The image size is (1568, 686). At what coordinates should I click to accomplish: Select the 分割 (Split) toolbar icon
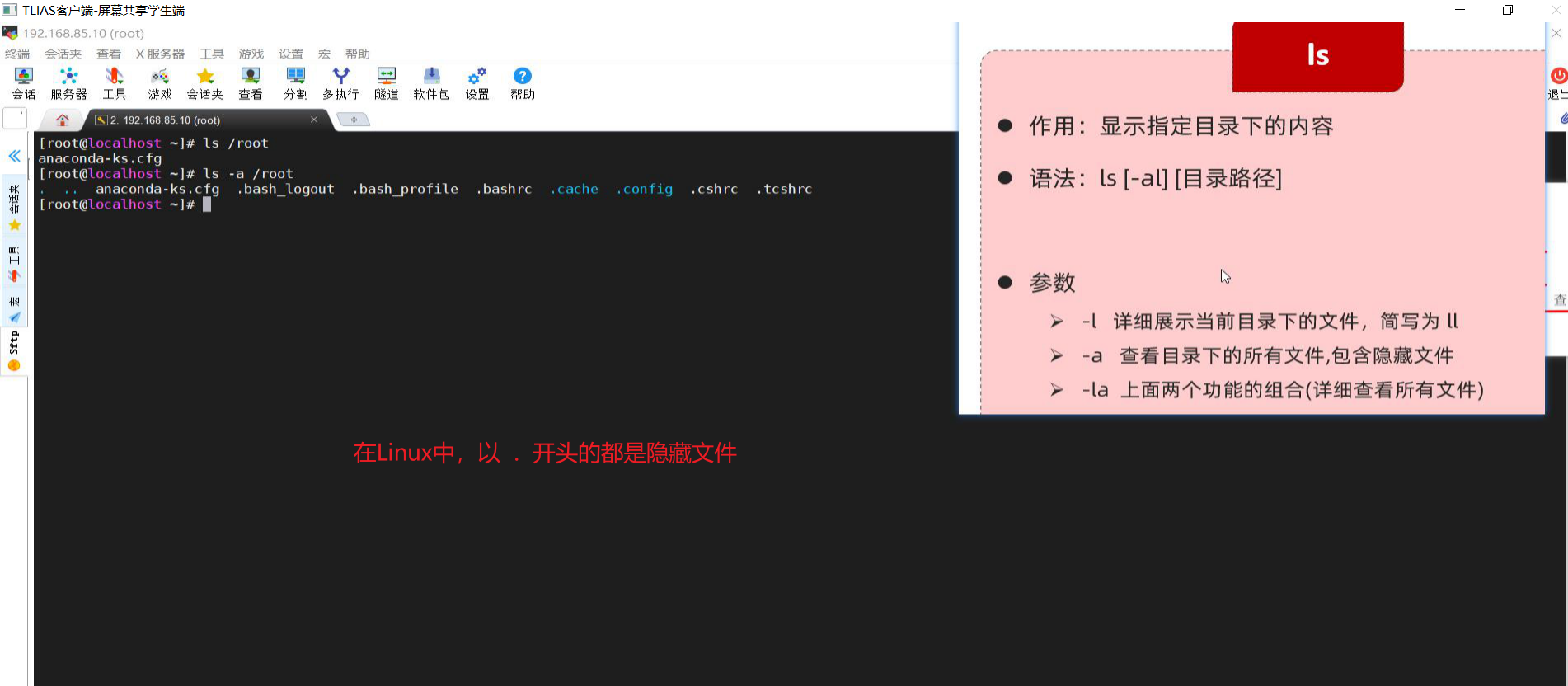296,84
